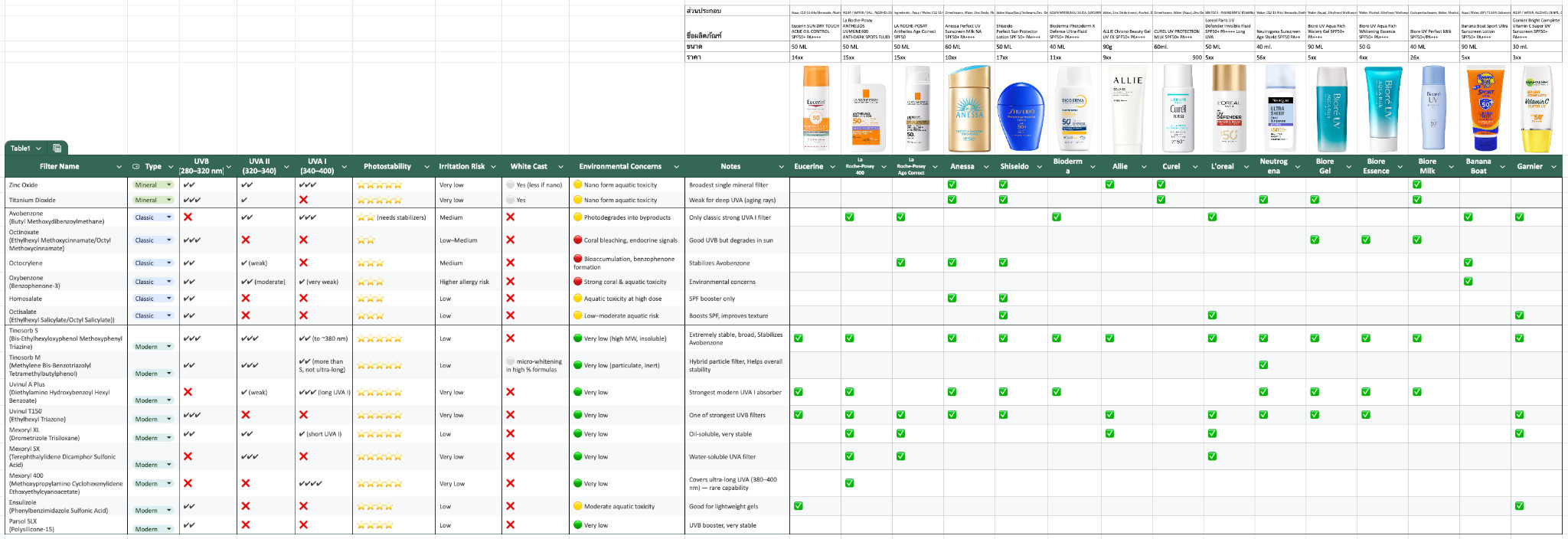
Task: Open the Classic type chip for Avobenzone
Action: pyautogui.click(x=152, y=217)
